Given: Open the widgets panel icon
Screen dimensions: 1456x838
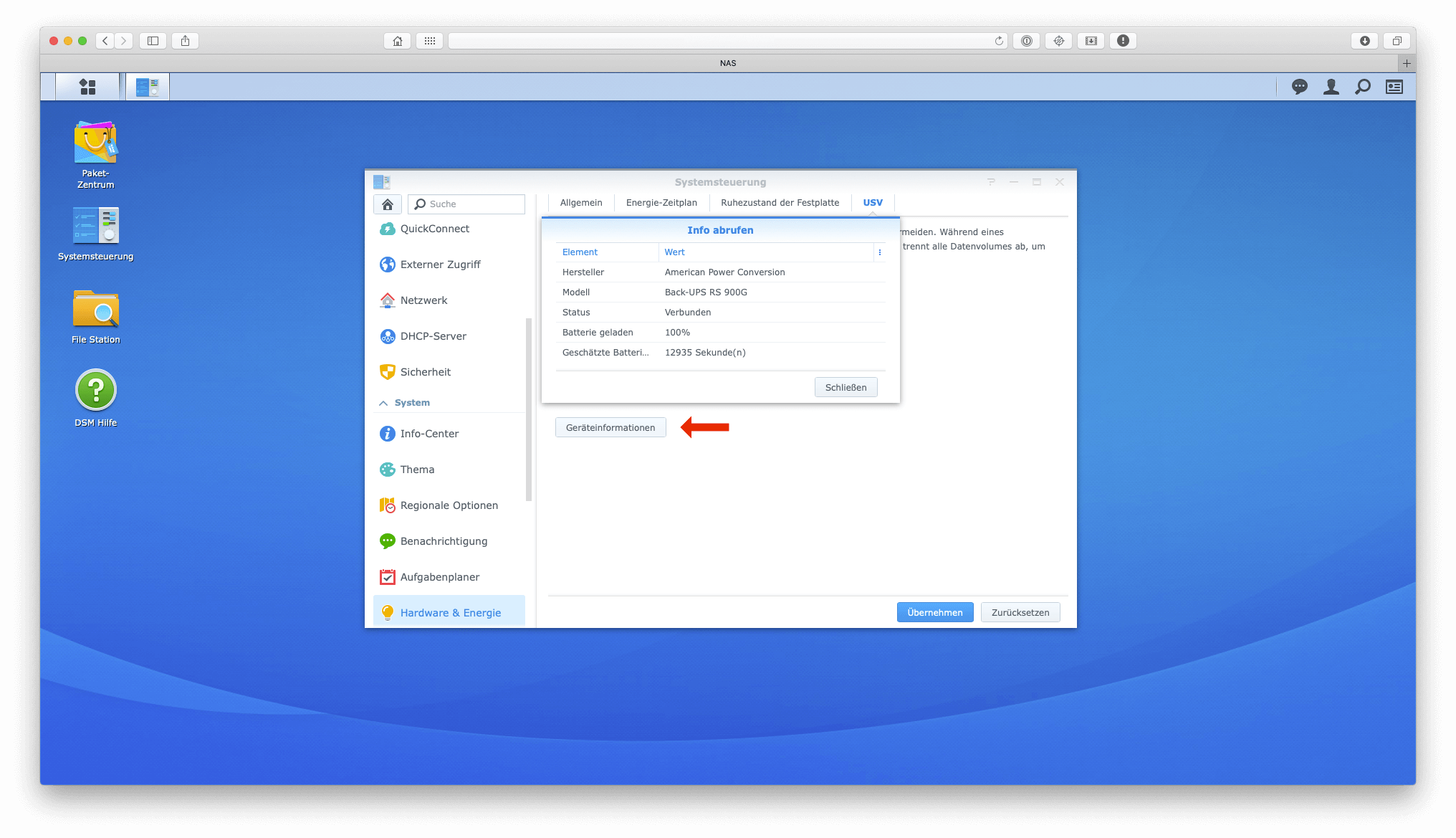Looking at the screenshot, I should pyautogui.click(x=1394, y=87).
